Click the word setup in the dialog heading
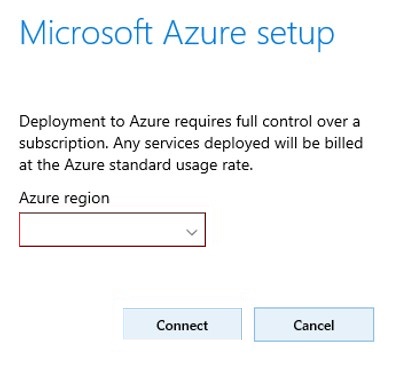Image resolution: width=409 pixels, height=381 pixels. coord(296,35)
